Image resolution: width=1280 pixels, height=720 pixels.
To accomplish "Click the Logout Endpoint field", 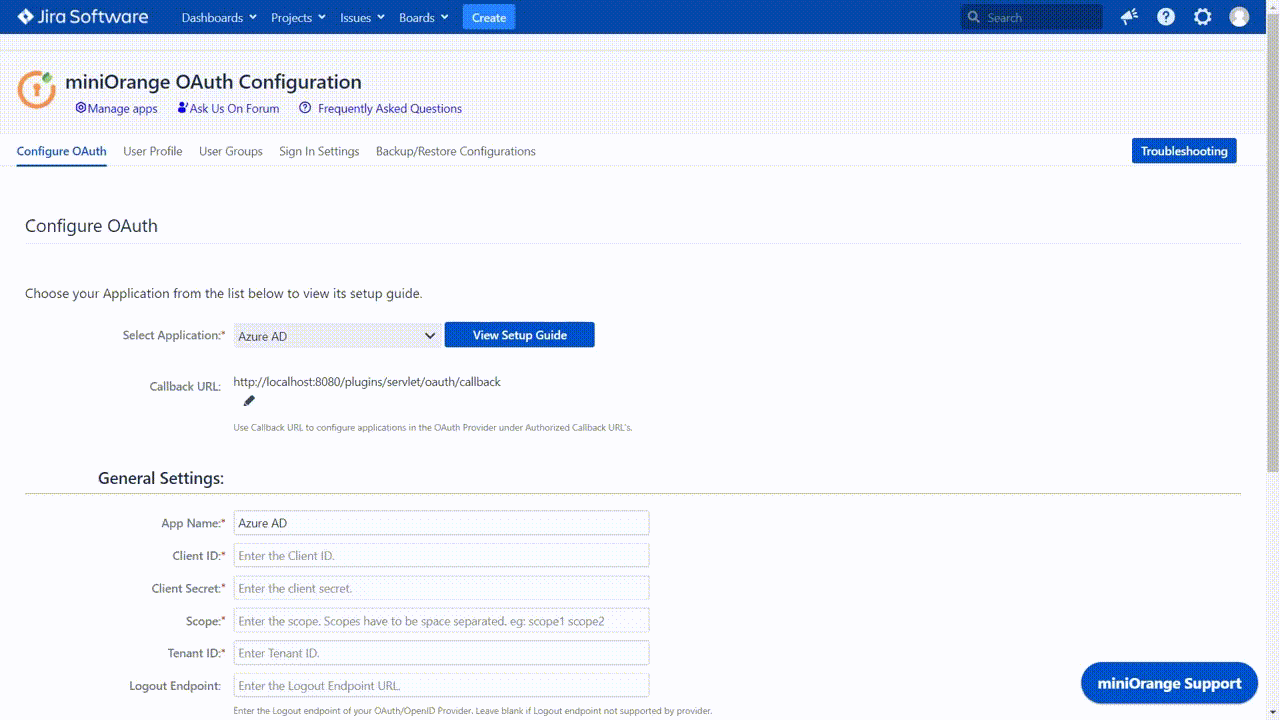I will click(x=441, y=685).
